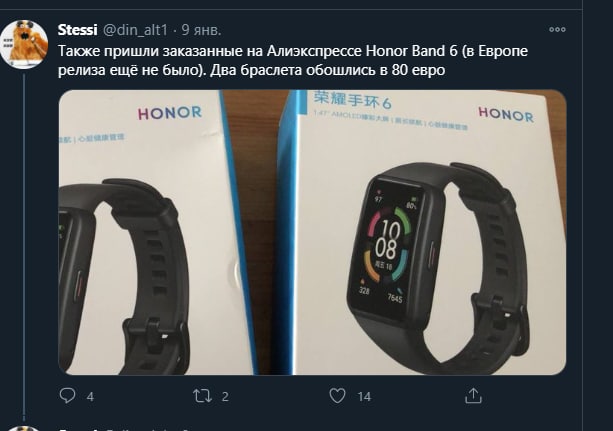Click the share upload icon
The width and height of the screenshot is (613, 431).
pyautogui.click(x=473, y=395)
